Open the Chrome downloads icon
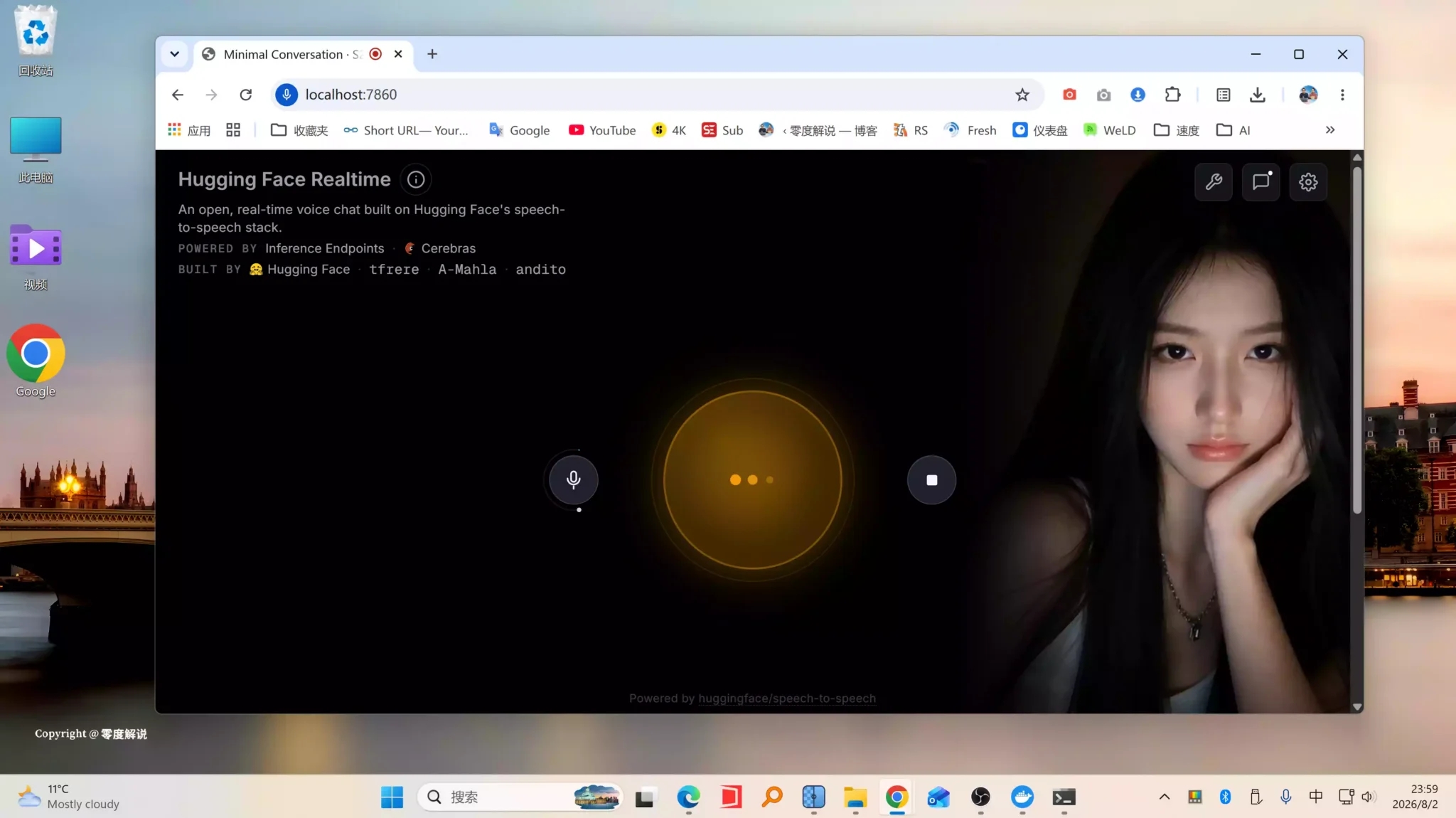The width and height of the screenshot is (1456, 818). coord(1257,95)
